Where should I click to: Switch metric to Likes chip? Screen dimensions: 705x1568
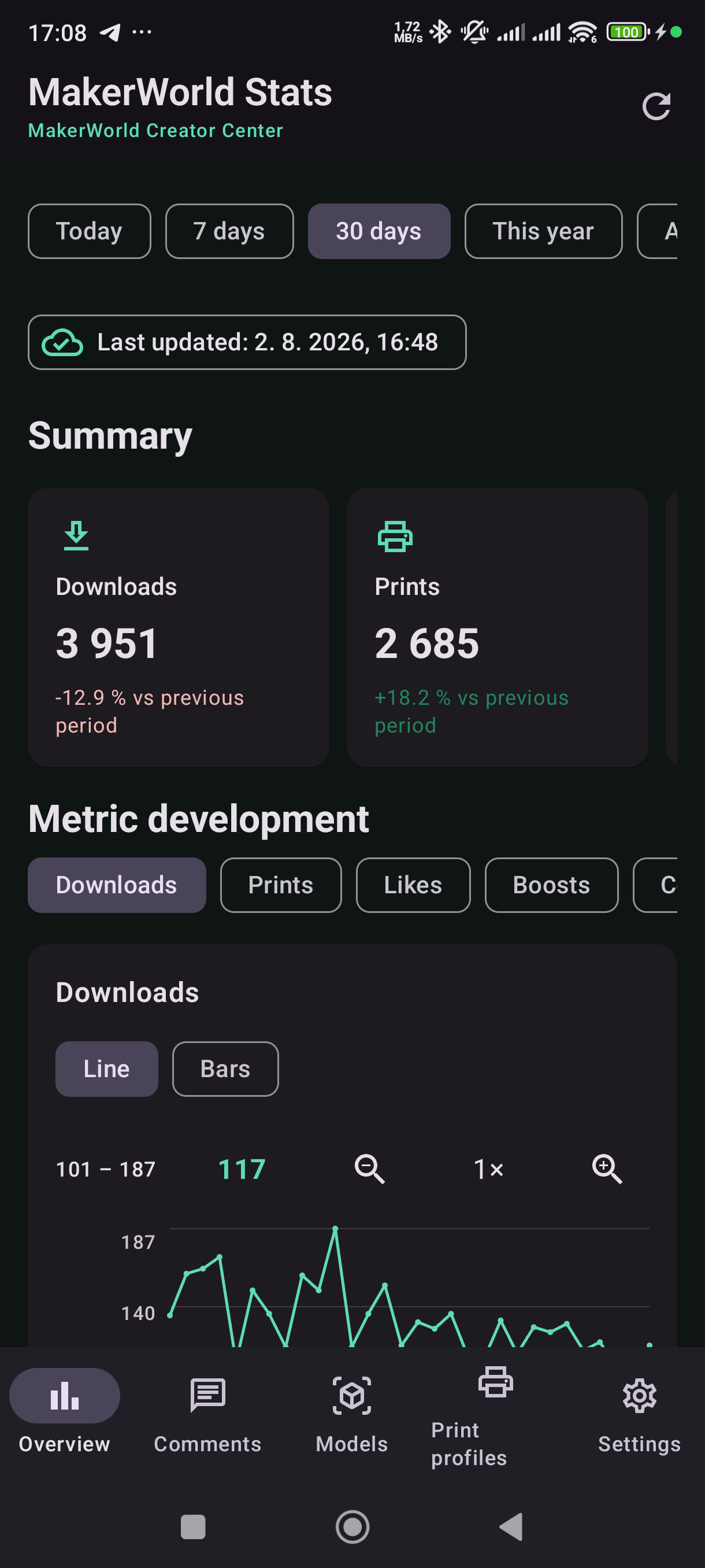(x=413, y=885)
